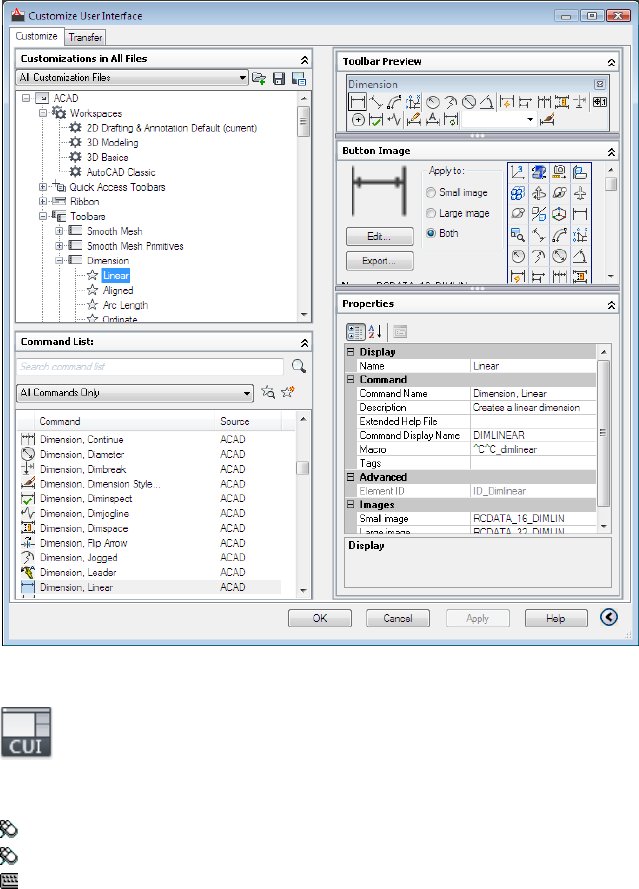Collapse the Properties pane
Viewport: 639px width, 889px height.
tap(611, 305)
